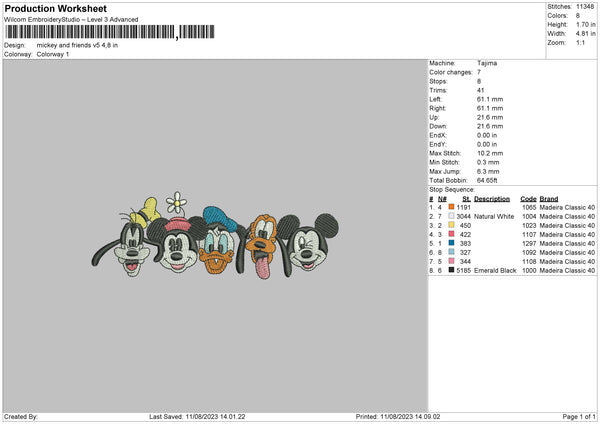The height and width of the screenshot is (424, 600).
Task: Click the Production Worksheet title
Action: pyautogui.click(x=55, y=8)
